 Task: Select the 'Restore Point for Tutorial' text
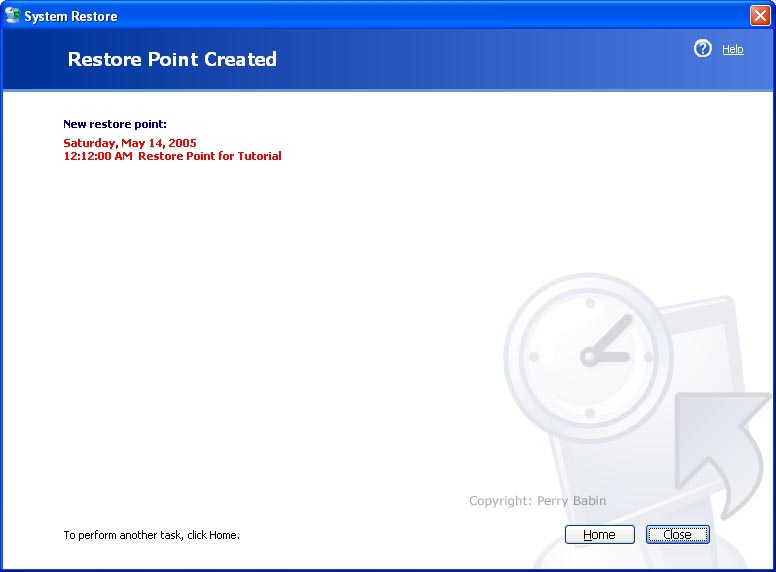pos(210,156)
